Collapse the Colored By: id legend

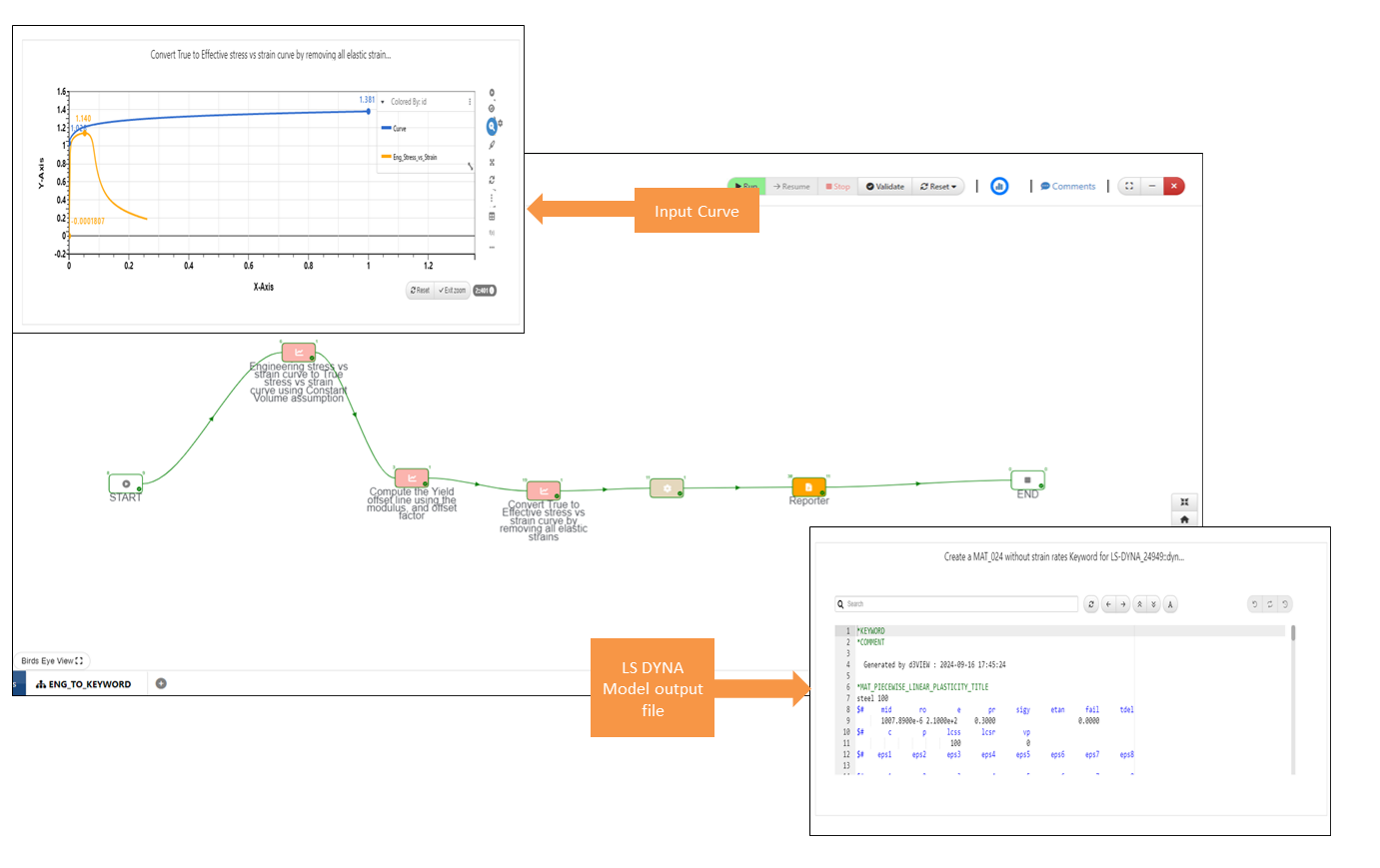coord(383,102)
